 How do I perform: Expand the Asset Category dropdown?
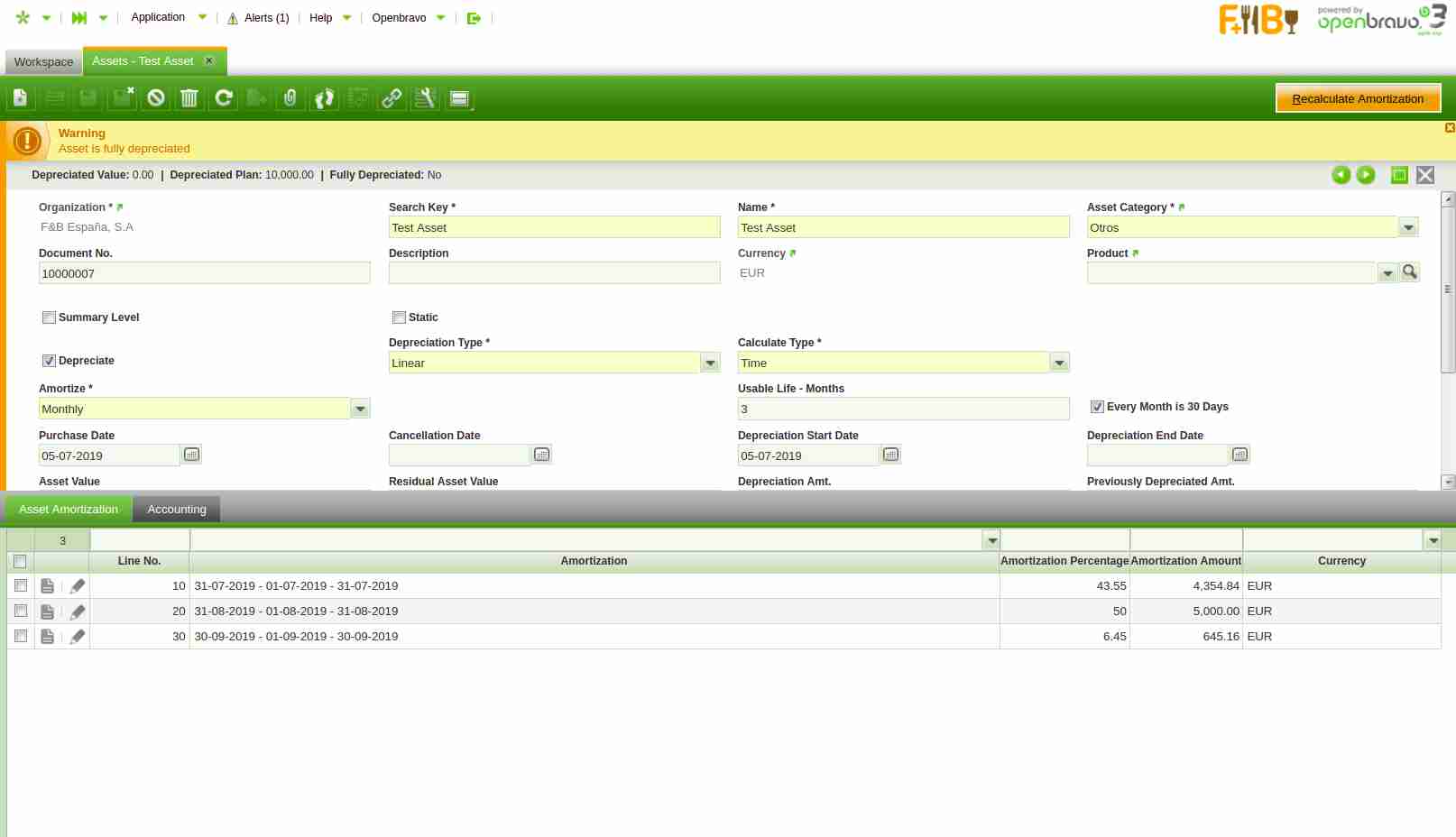tap(1408, 228)
